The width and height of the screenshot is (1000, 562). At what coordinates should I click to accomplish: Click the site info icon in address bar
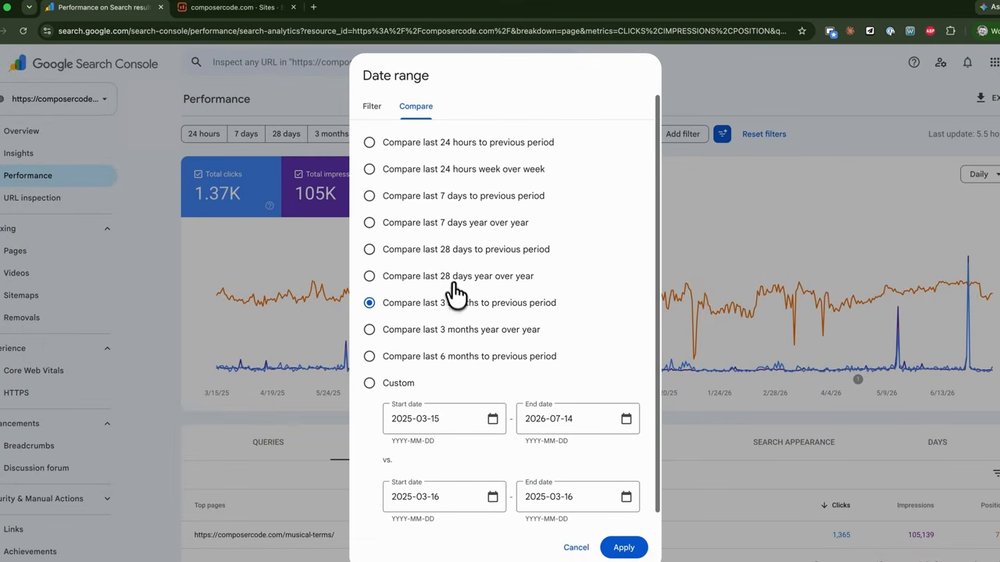pyautogui.click(x=47, y=31)
